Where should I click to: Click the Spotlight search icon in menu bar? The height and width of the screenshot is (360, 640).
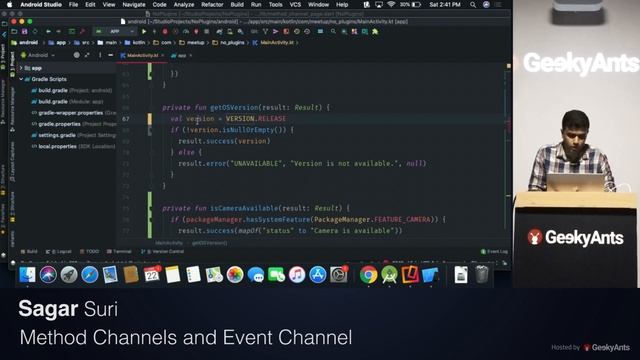473,4
